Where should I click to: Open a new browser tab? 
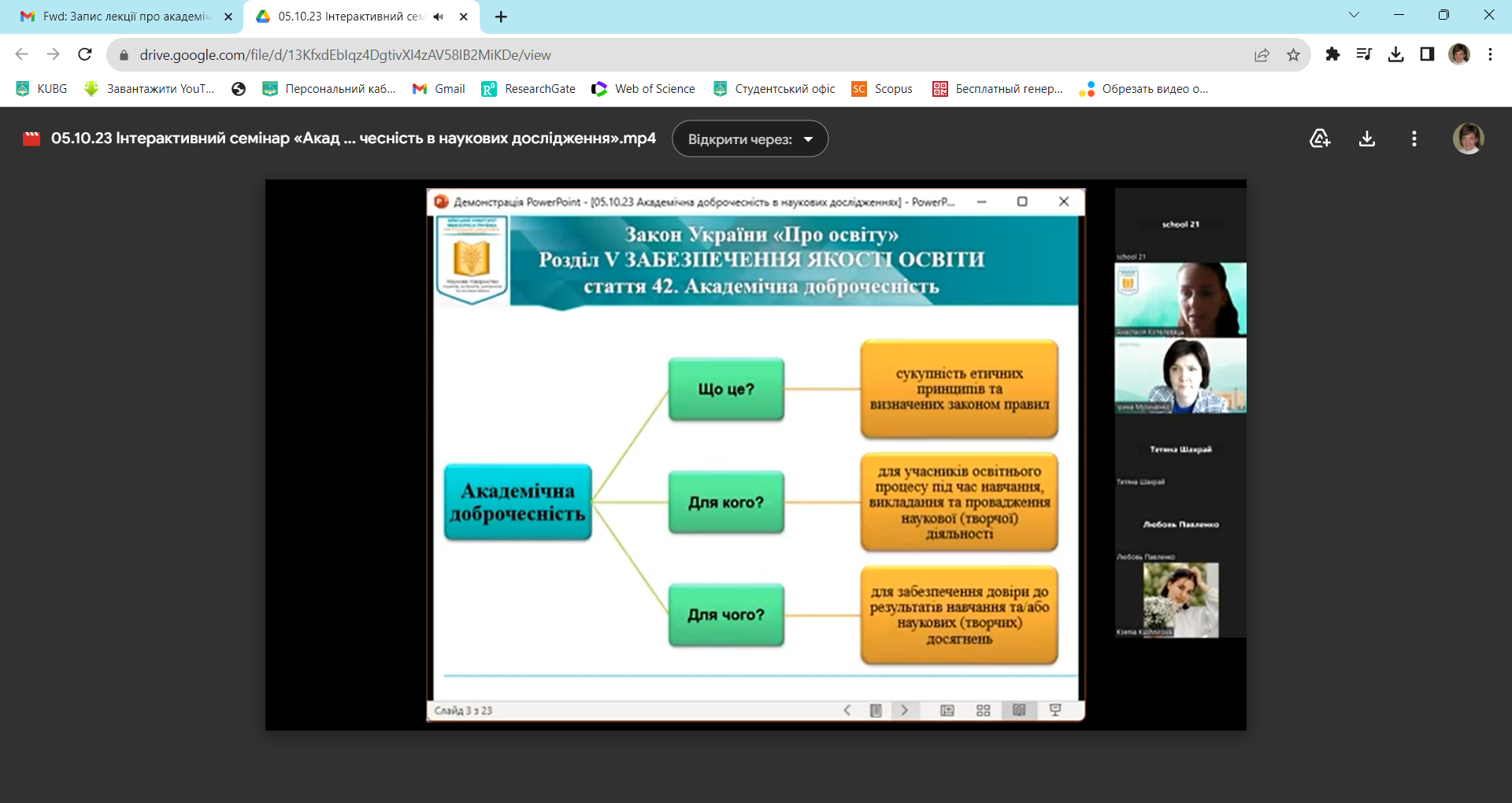(x=501, y=17)
